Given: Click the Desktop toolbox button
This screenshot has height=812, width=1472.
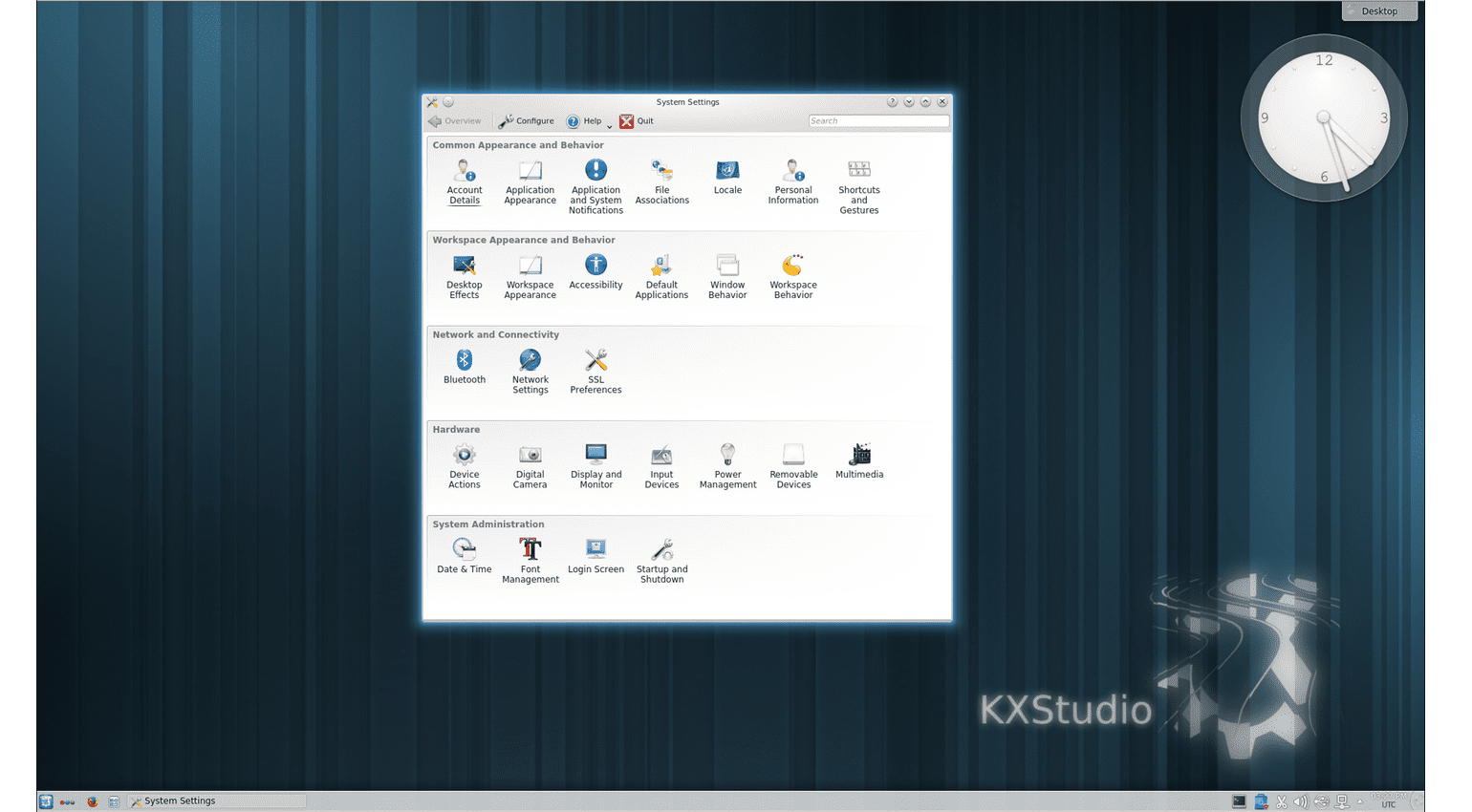Looking at the screenshot, I should click(1378, 11).
